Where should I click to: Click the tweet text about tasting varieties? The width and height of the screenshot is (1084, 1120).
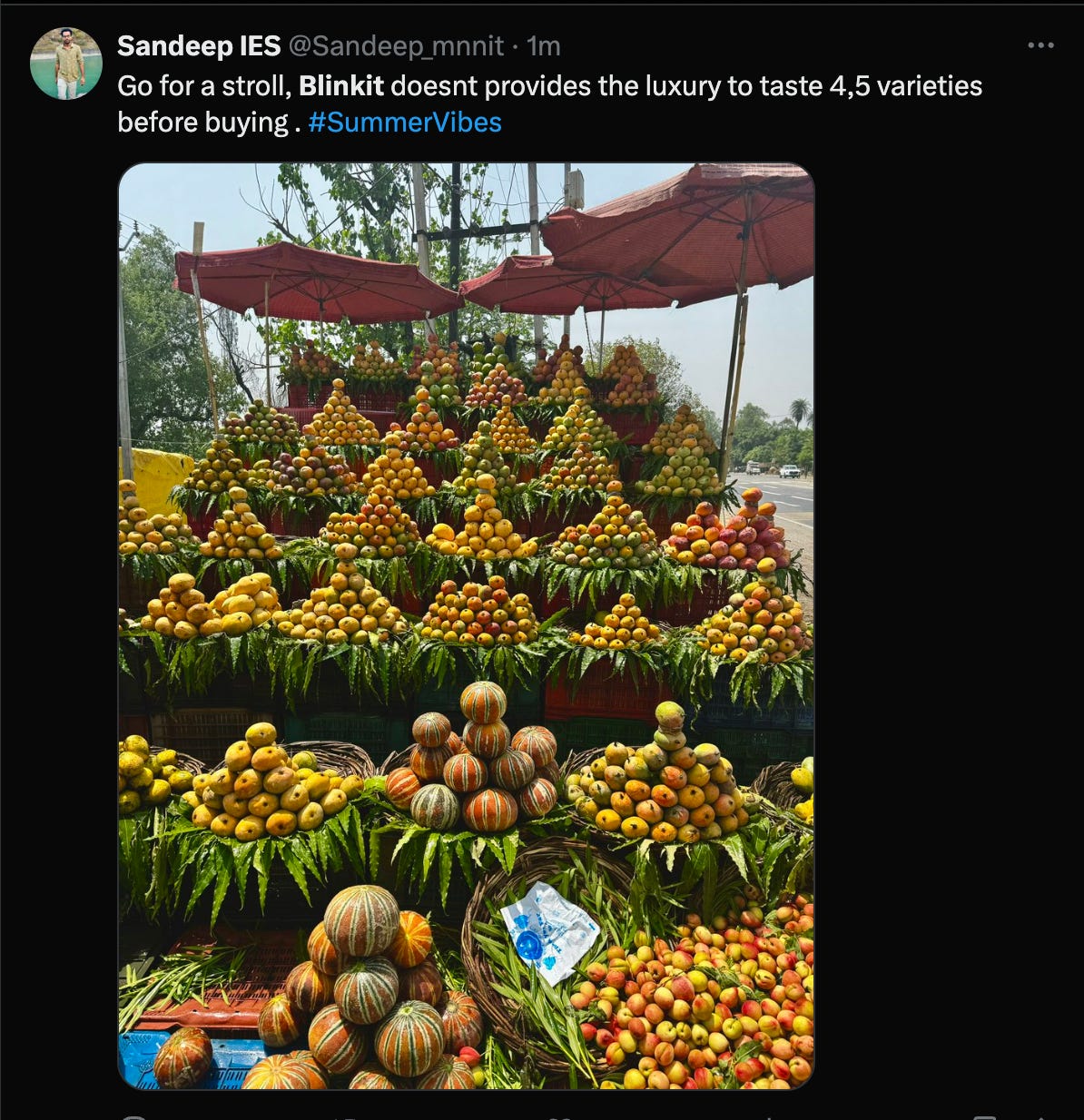[549, 103]
